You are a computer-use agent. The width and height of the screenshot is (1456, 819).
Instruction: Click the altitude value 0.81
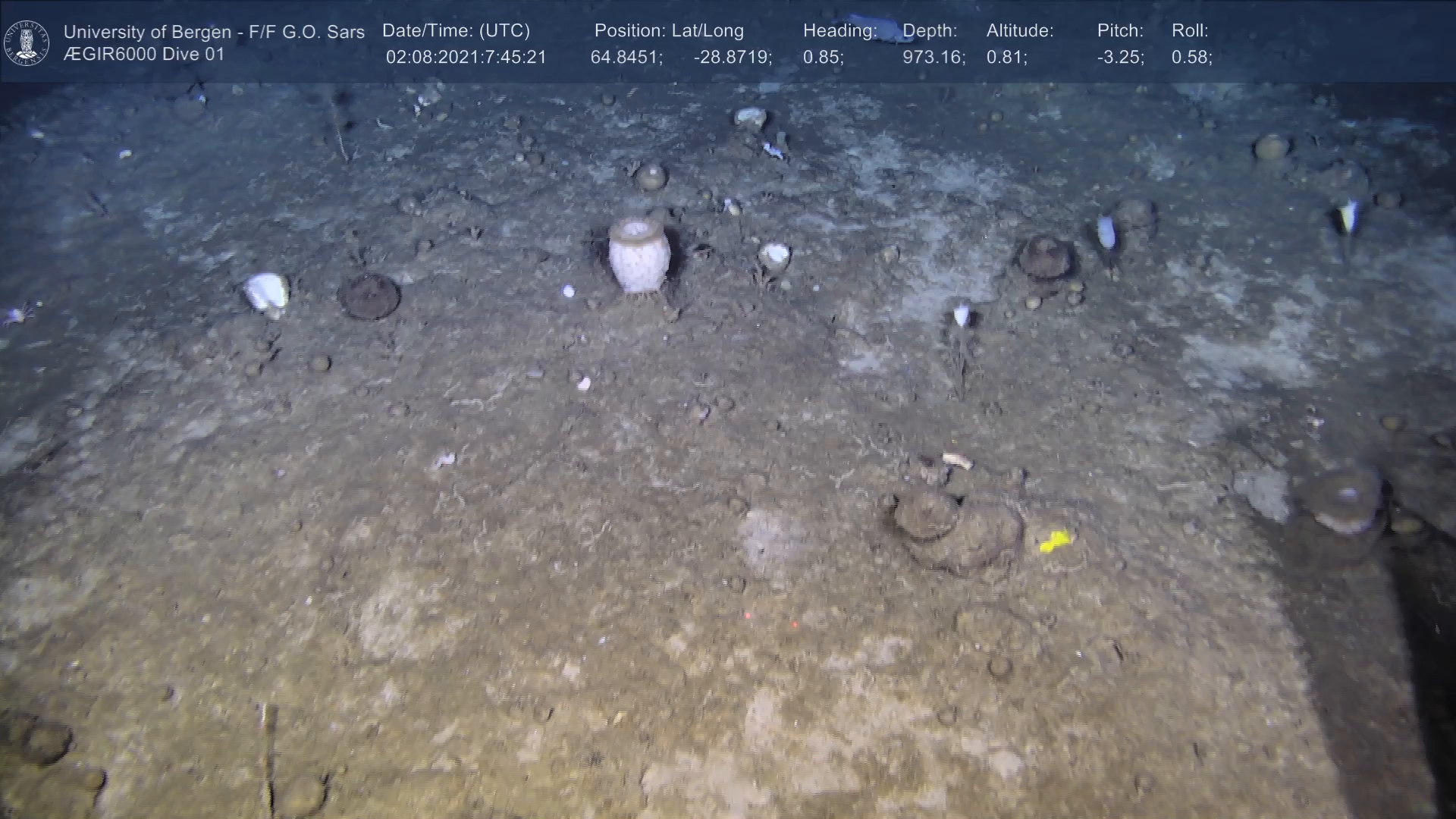pyautogui.click(x=1006, y=58)
